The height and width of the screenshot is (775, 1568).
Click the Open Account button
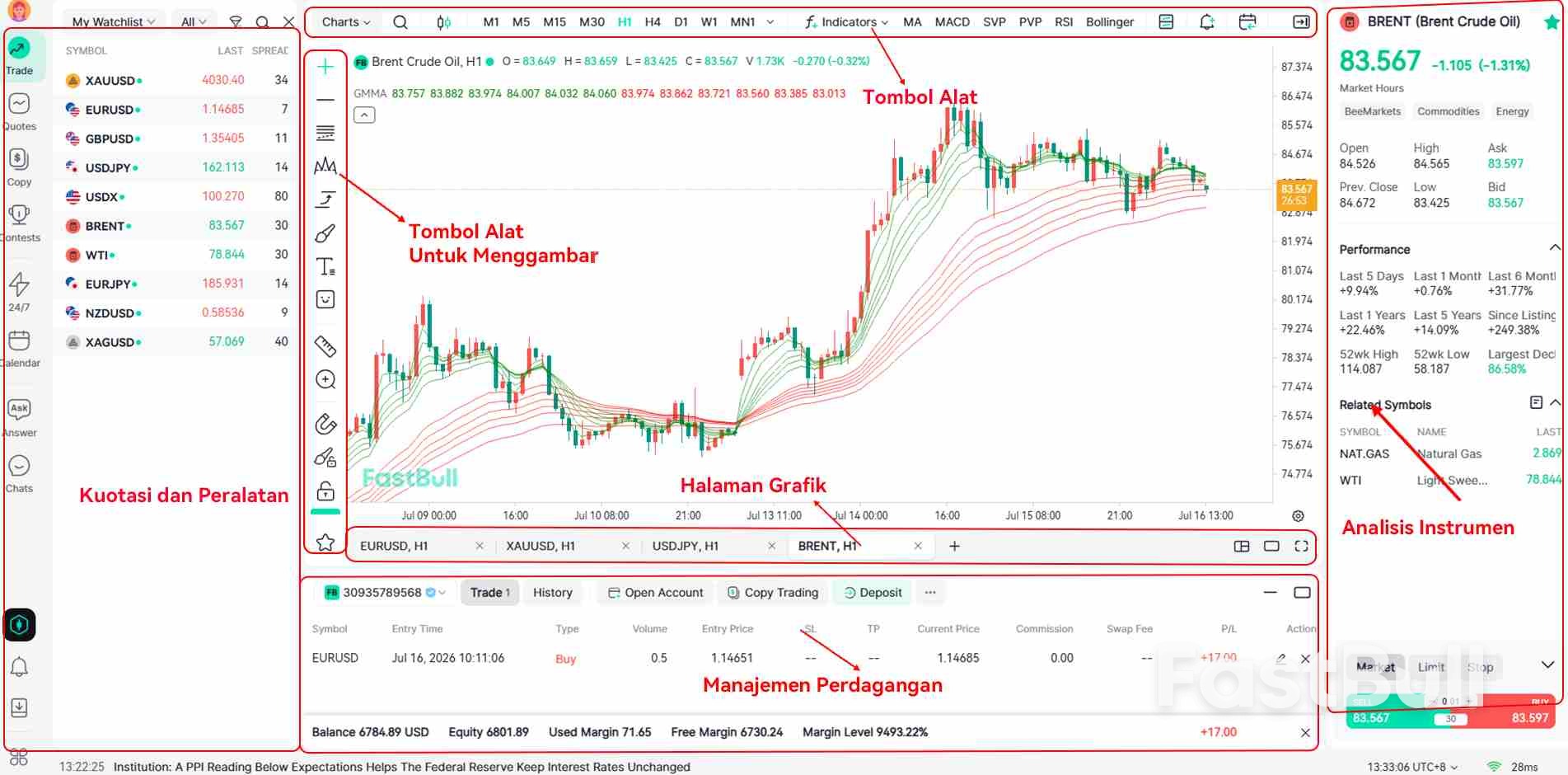(x=656, y=593)
